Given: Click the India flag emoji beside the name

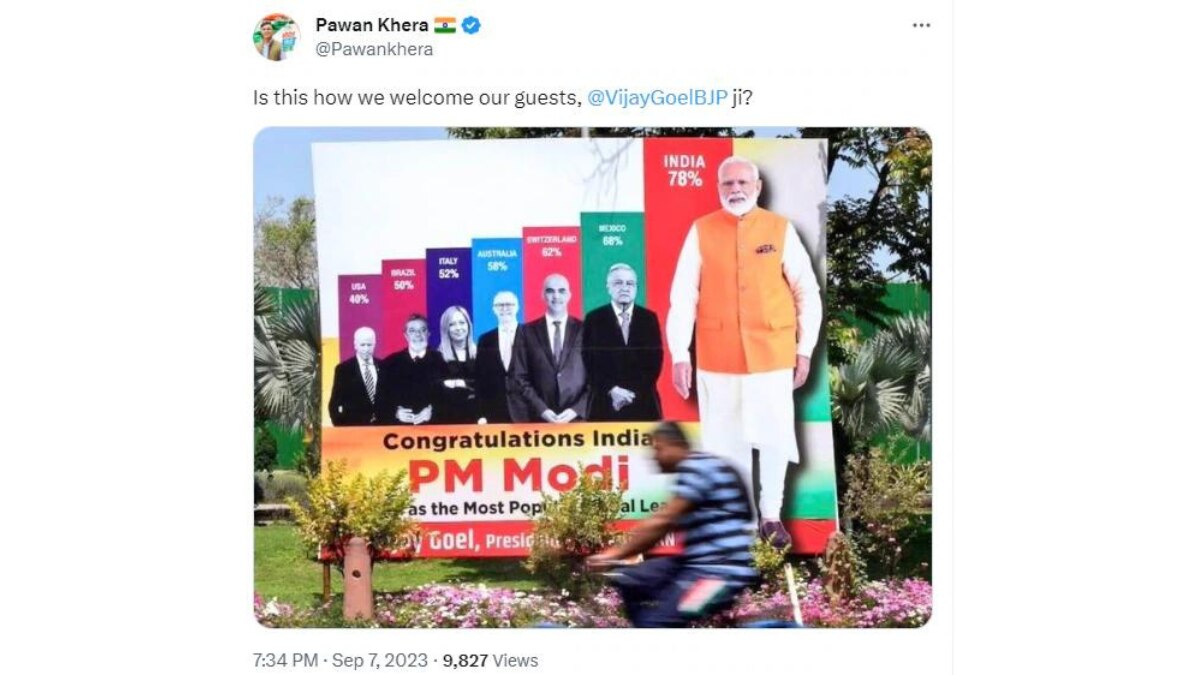Looking at the screenshot, I should (445, 25).
